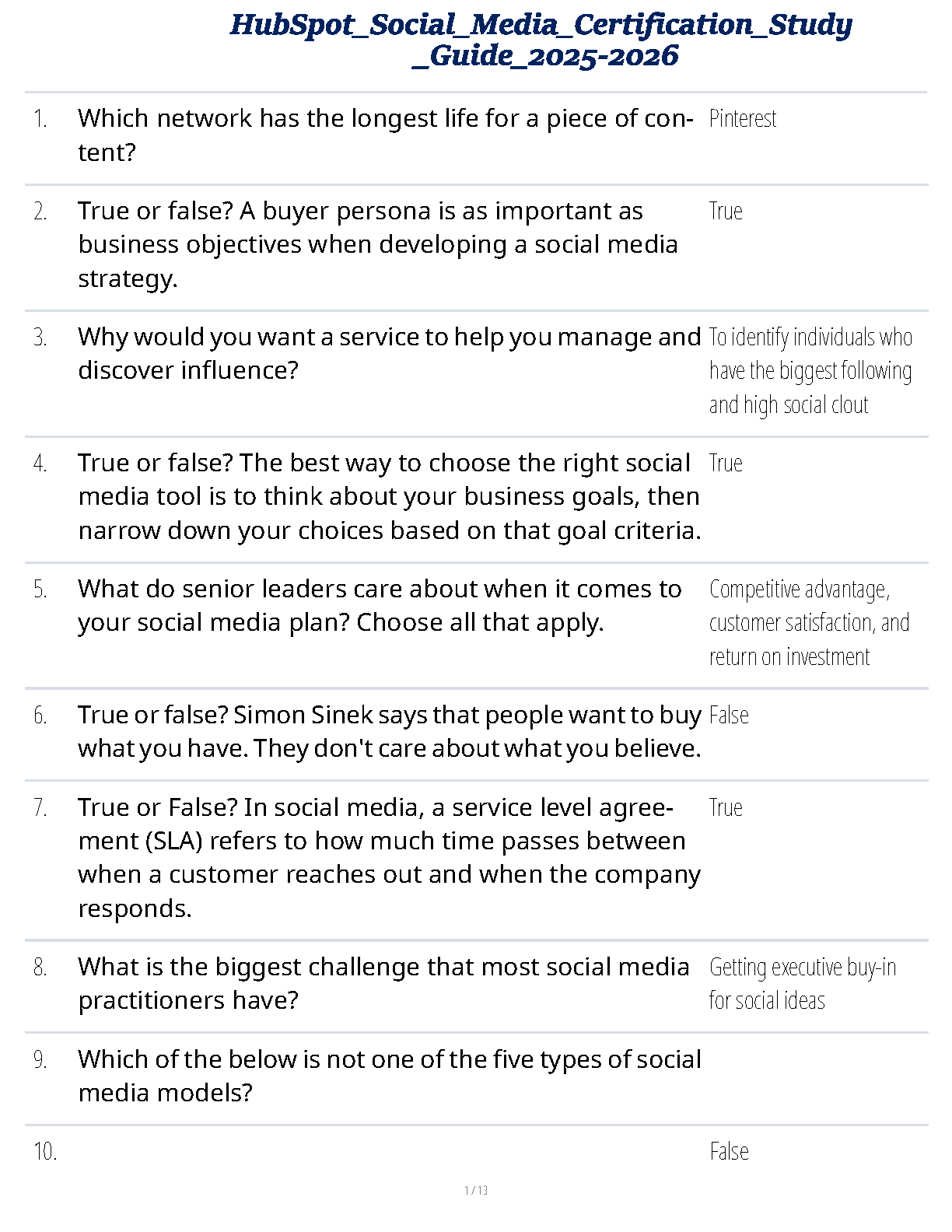This screenshot has height=1232, width=952.
Task: Click the "False" answer in row 10
Action: tap(729, 1152)
